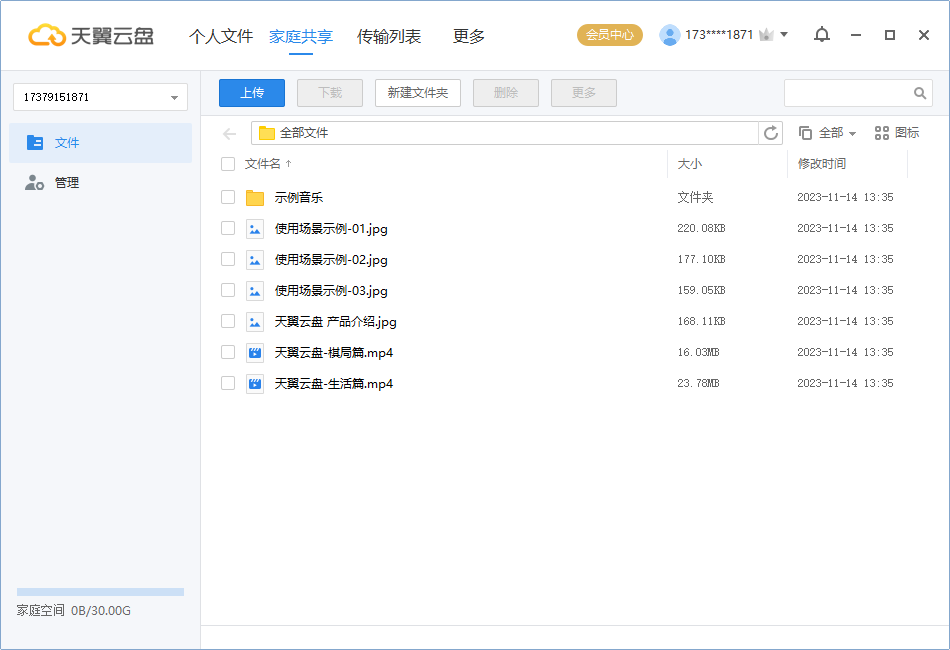Click the 新建文件夹 button
Image resolution: width=950 pixels, height=650 pixels.
point(418,93)
